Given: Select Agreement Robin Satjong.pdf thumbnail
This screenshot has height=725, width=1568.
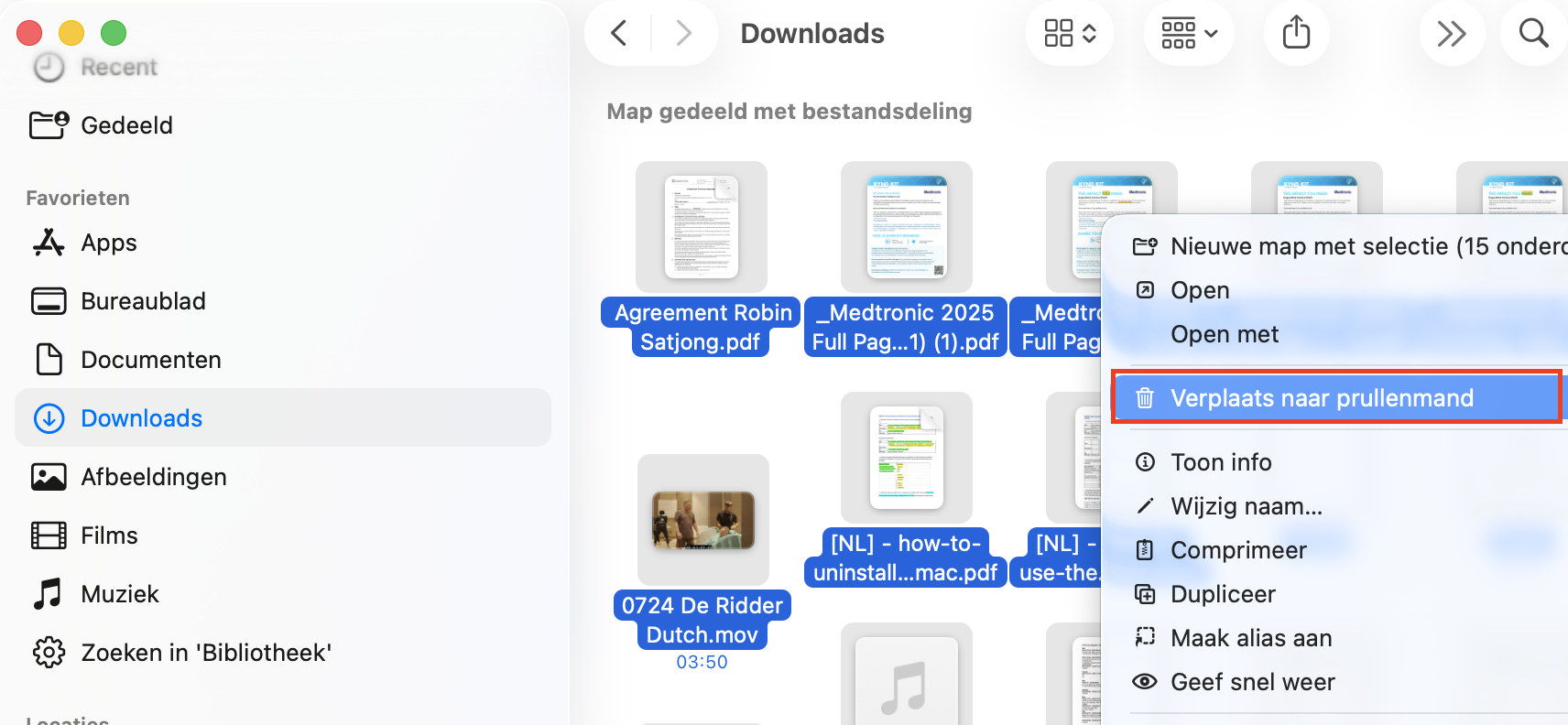Looking at the screenshot, I should [702, 227].
